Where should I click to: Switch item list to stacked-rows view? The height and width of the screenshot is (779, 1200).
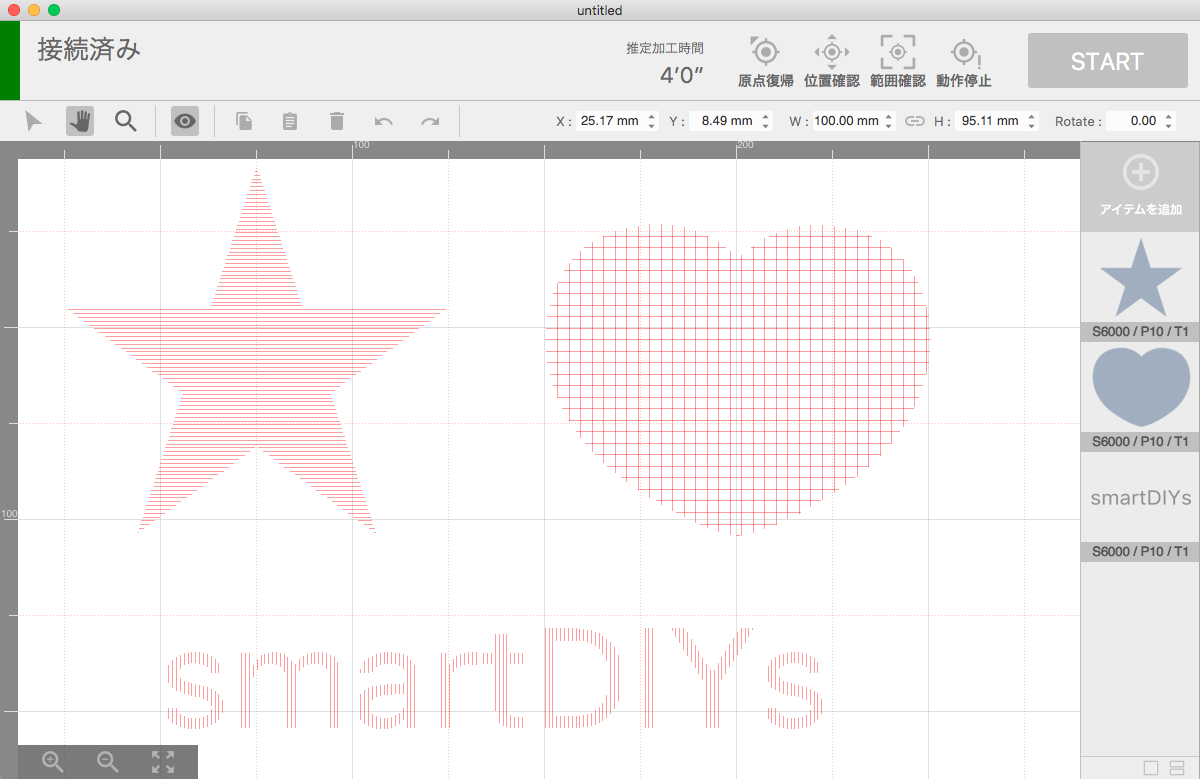click(1178, 768)
